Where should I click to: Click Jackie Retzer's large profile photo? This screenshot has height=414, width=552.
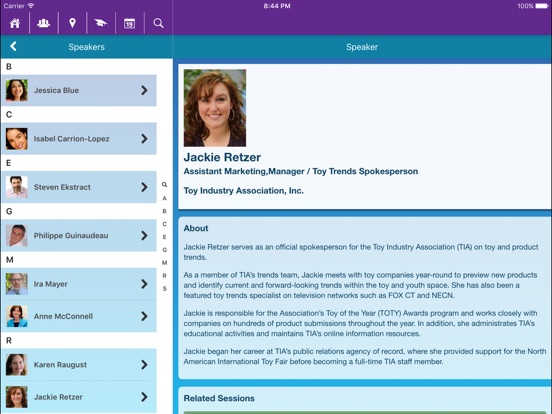click(x=215, y=108)
